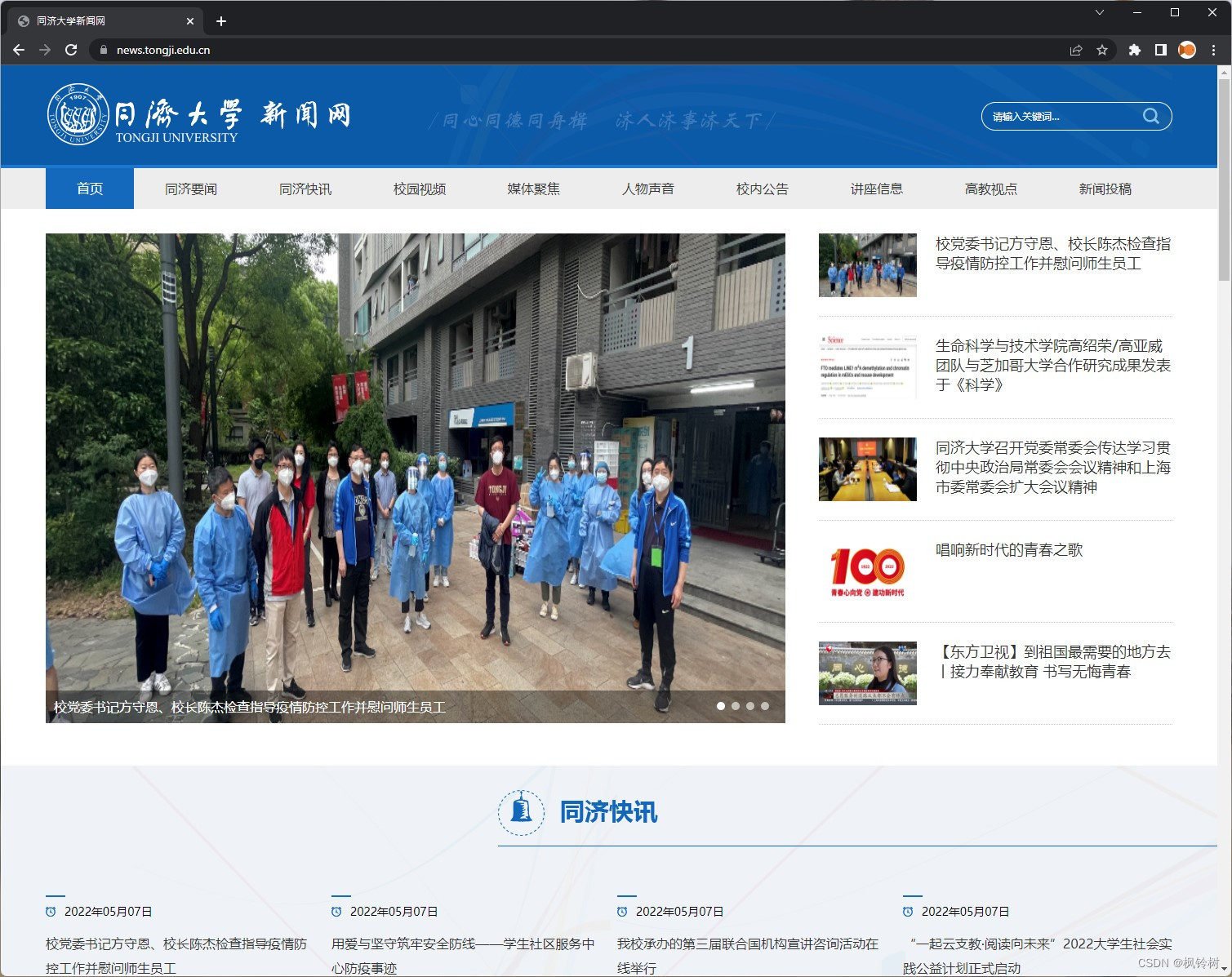This screenshot has width=1232, height=977.
Task: Click the Tongji University logo
Action: [x=200, y=115]
